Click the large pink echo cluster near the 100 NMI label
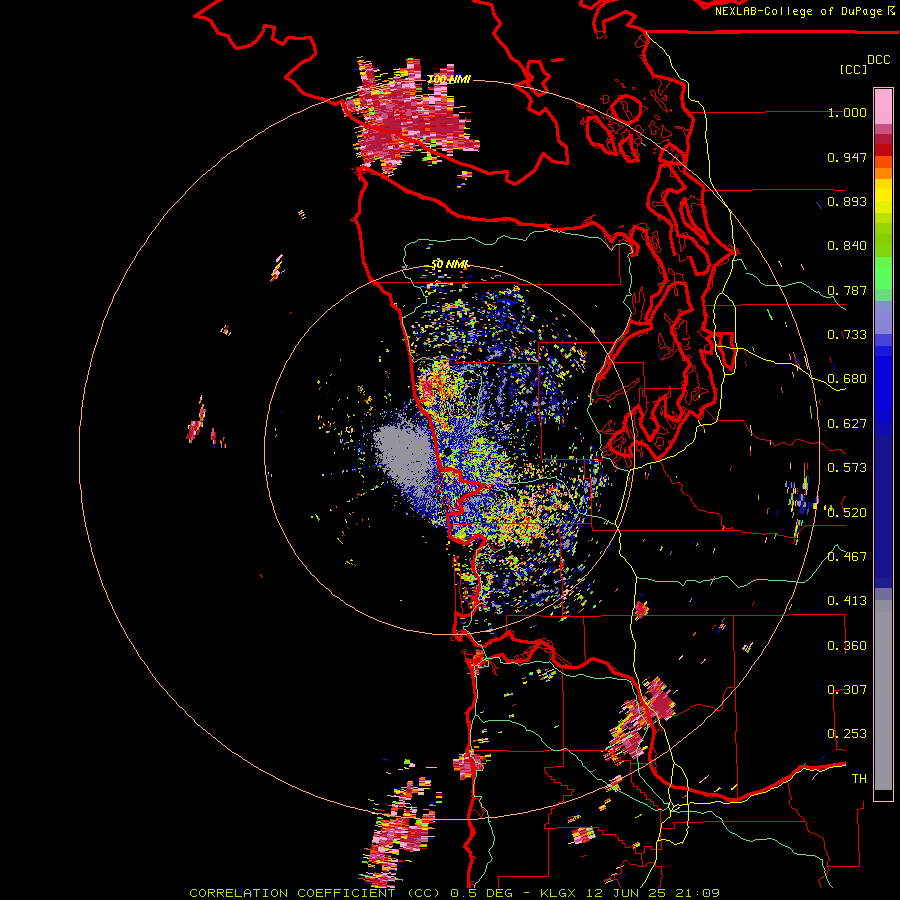This screenshot has height=900, width=900. tap(410, 118)
